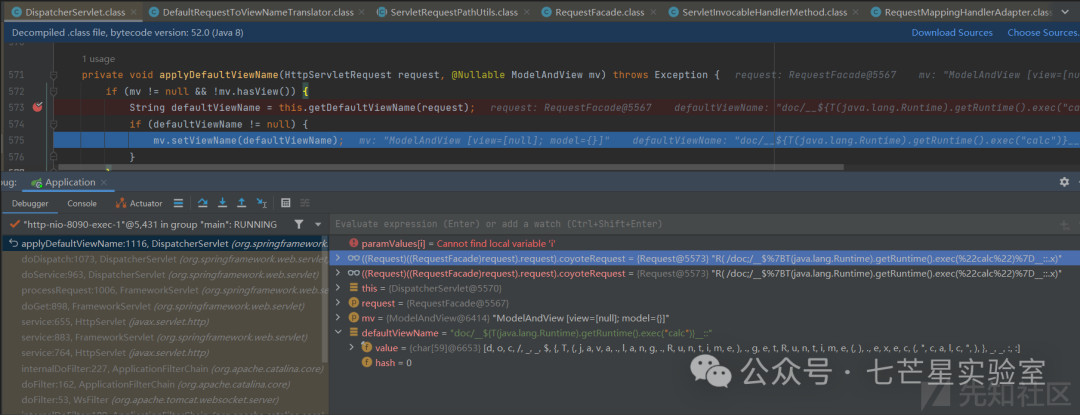The image size is (1080, 415).
Task: Expand the highlighted coyoteRequest watch entry
Action: coord(338,258)
